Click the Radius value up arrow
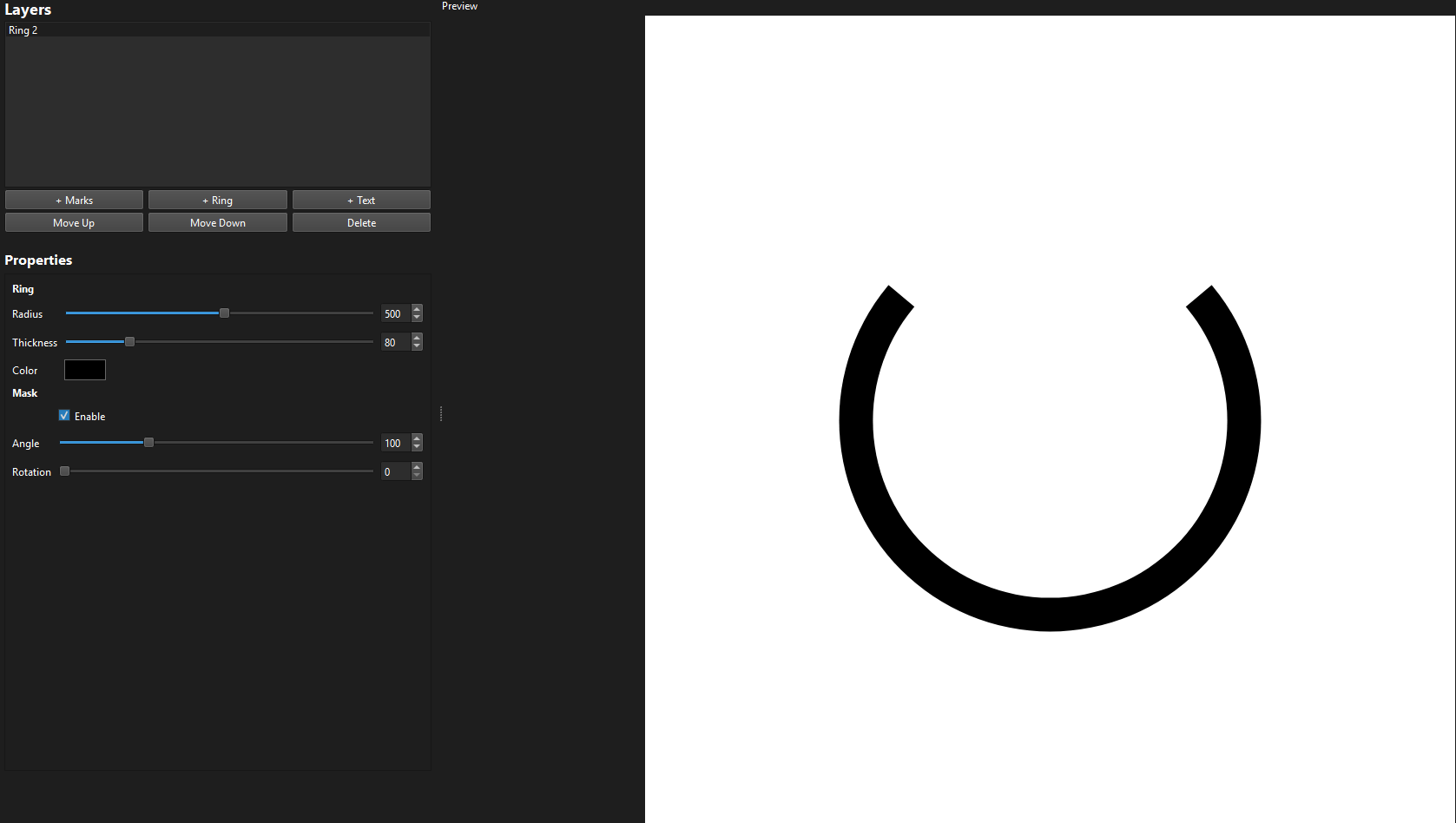 (x=417, y=309)
